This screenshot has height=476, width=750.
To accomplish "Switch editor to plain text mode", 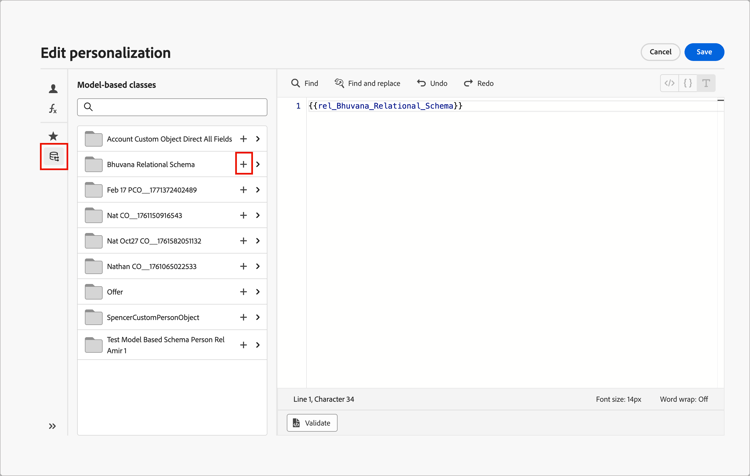I will click(706, 83).
